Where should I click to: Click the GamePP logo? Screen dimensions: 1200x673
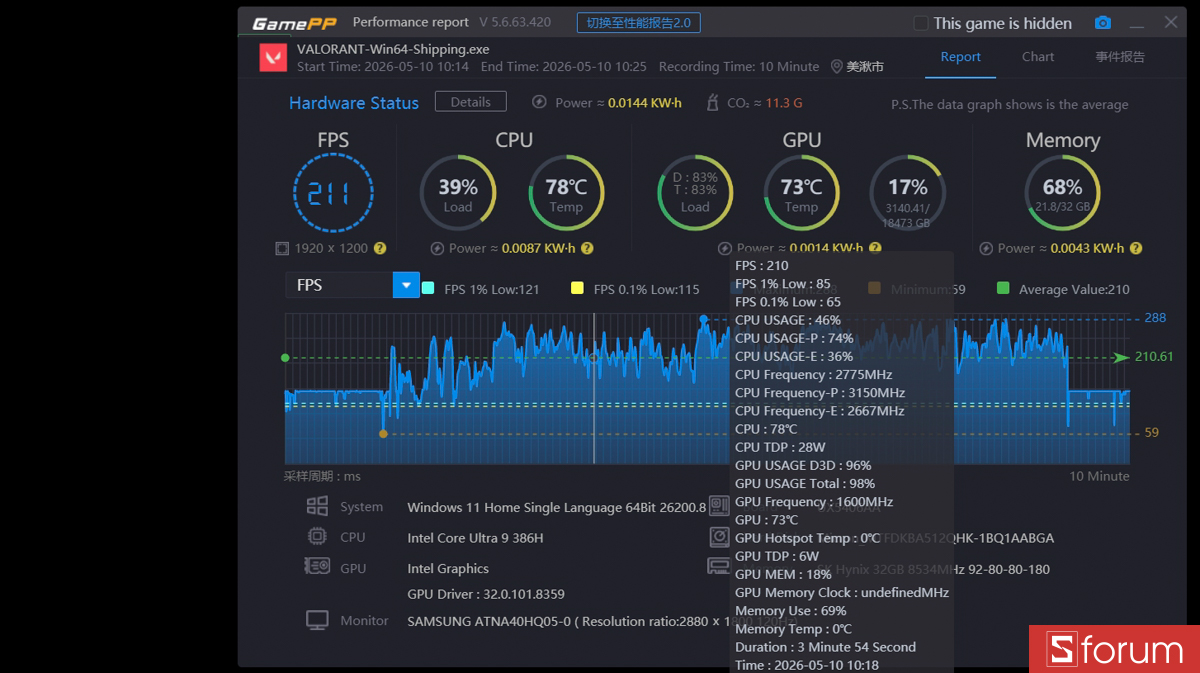[293, 23]
